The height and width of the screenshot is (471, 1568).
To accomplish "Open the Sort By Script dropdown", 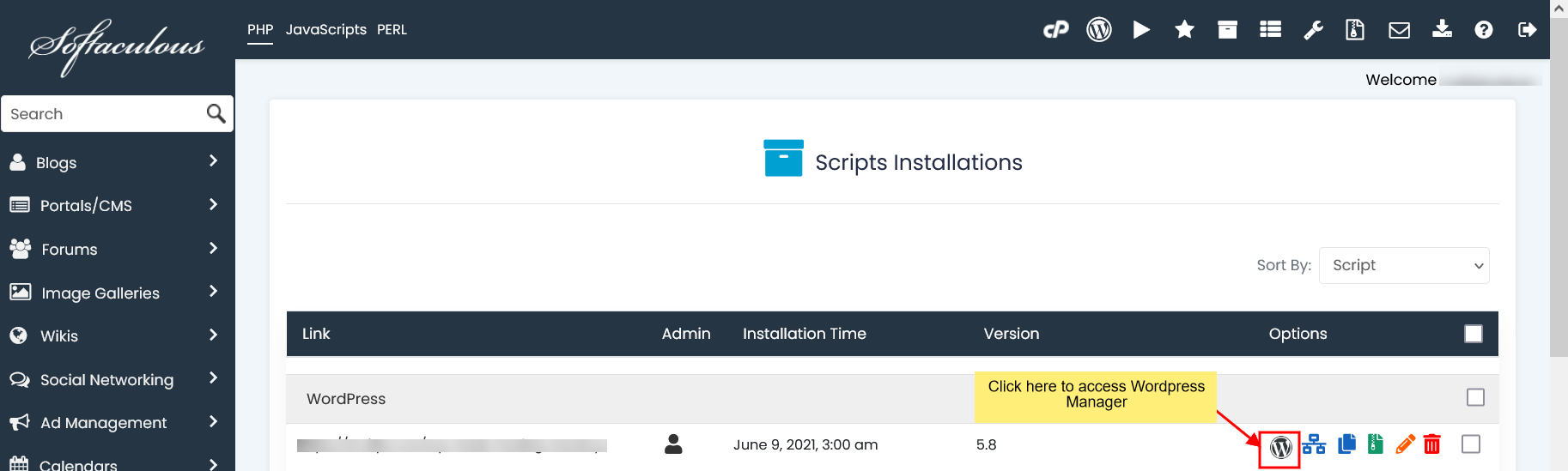I will [x=1403, y=265].
